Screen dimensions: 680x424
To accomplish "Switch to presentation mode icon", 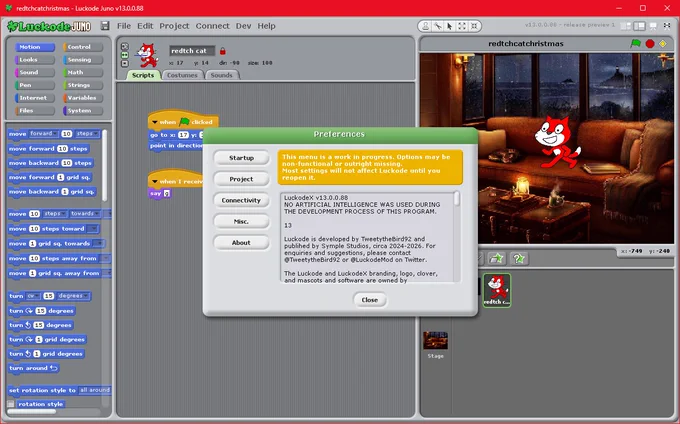I will tap(653, 26).
